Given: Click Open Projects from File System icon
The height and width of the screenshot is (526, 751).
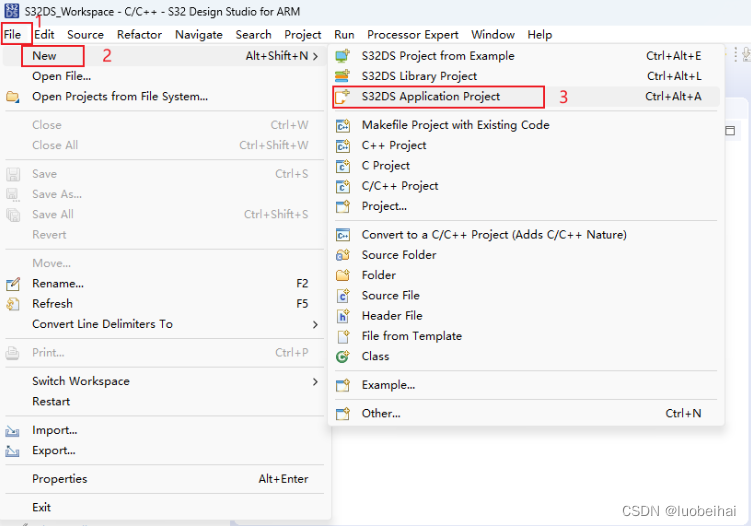Looking at the screenshot, I should click(13, 97).
